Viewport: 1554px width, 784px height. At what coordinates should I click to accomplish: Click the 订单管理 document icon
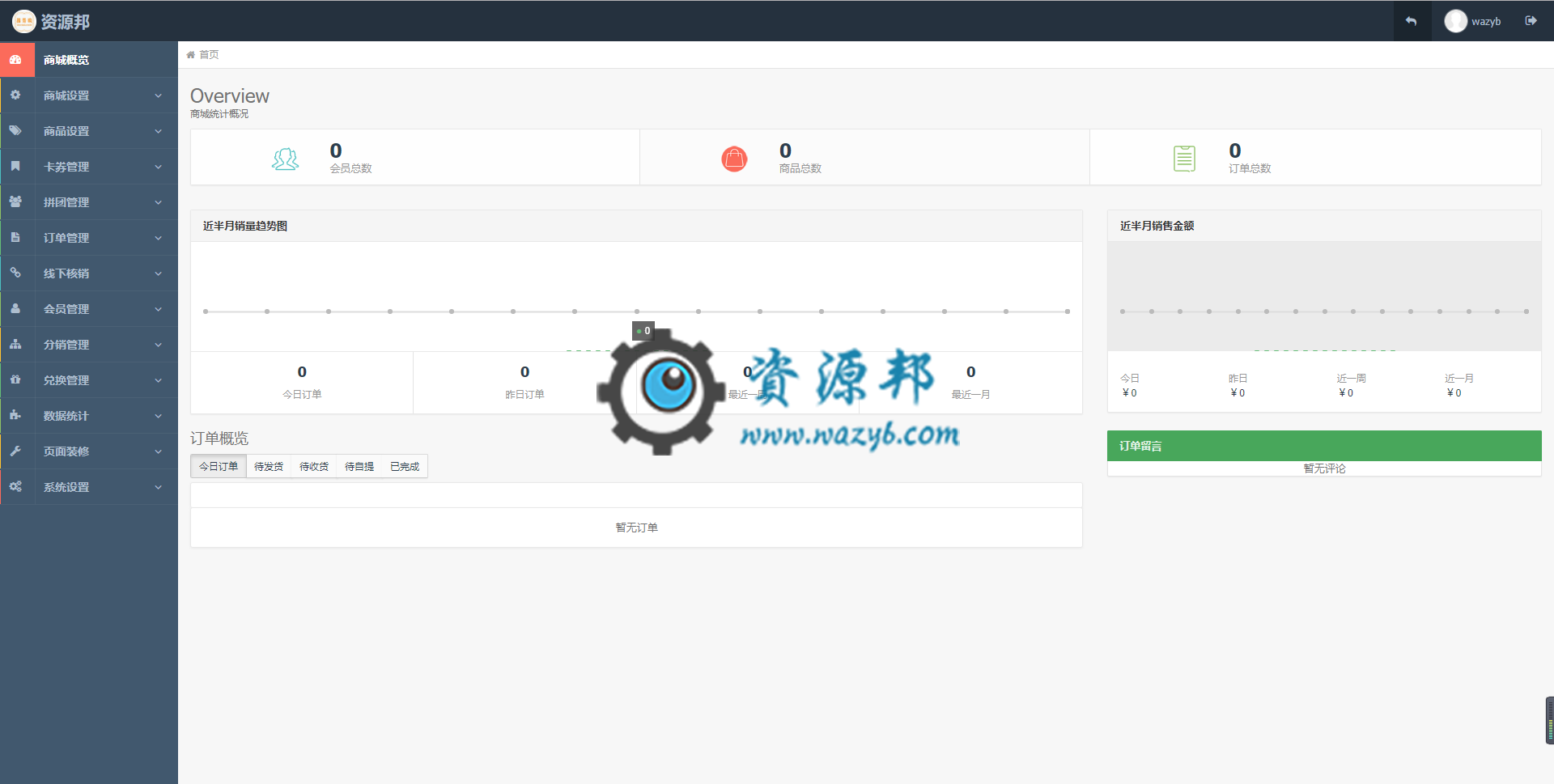point(15,237)
